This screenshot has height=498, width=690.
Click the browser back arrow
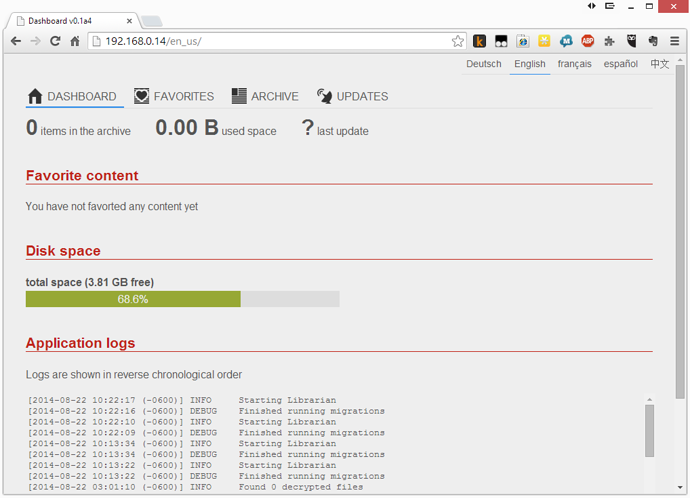point(16,41)
